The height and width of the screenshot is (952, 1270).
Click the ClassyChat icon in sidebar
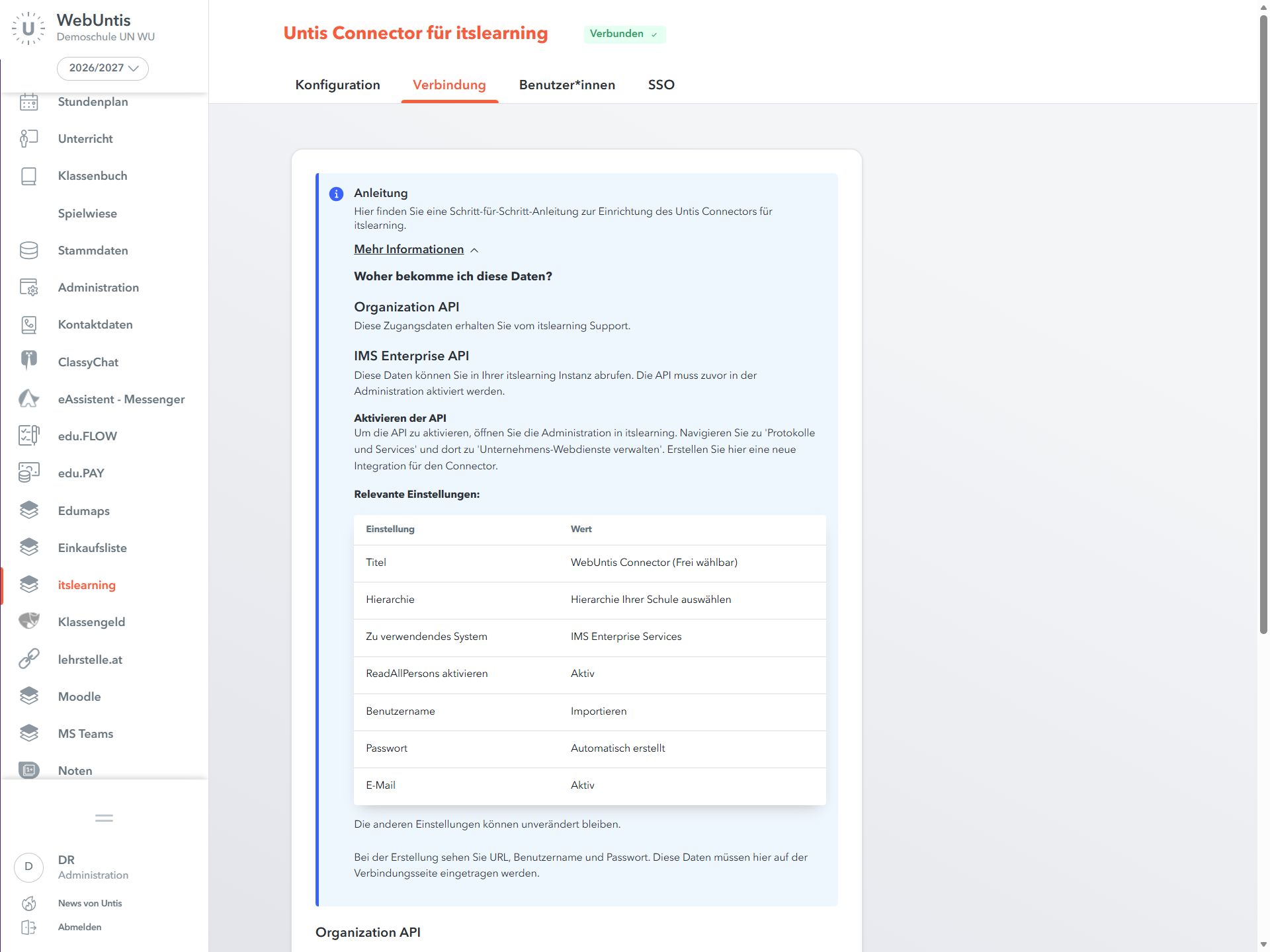pyautogui.click(x=29, y=362)
